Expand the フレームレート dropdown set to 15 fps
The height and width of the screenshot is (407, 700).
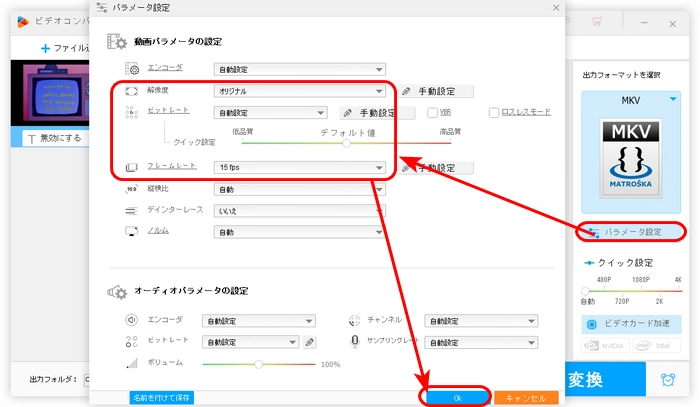[300, 168]
